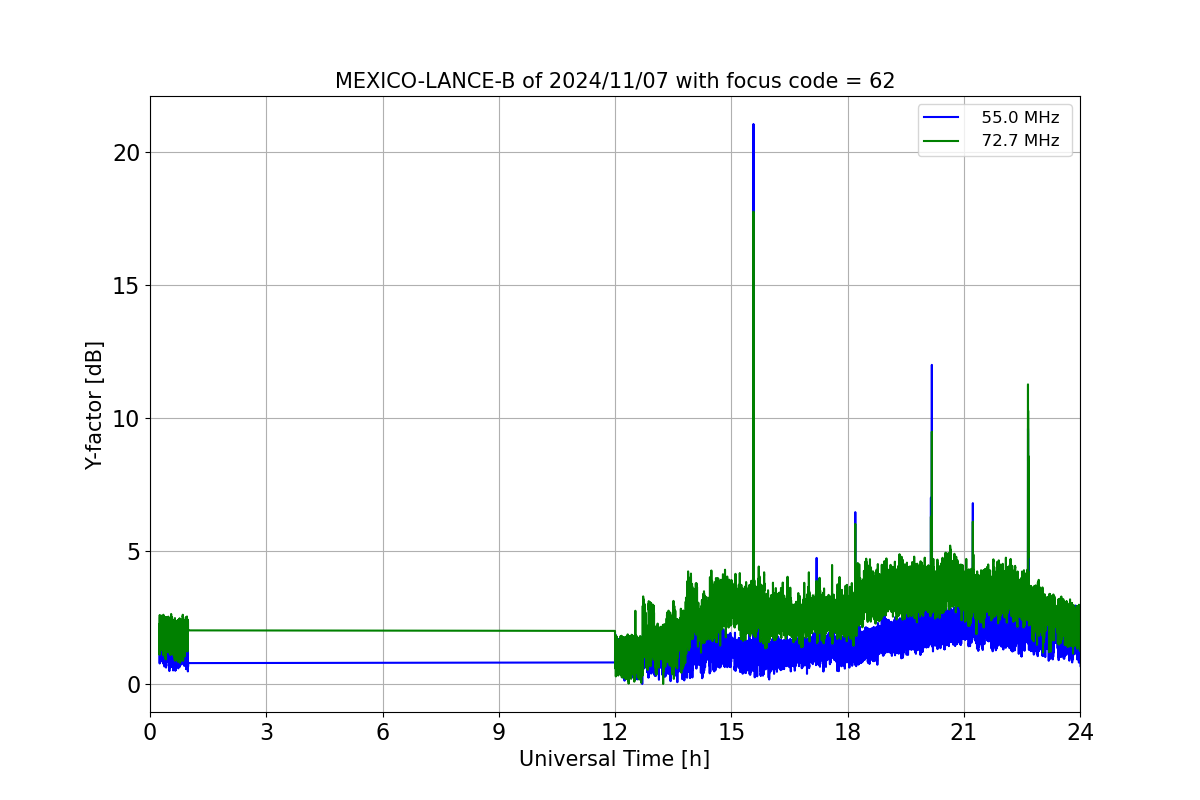
Task: Click the blue spike peak at 12 dB
Action: [x=931, y=365]
